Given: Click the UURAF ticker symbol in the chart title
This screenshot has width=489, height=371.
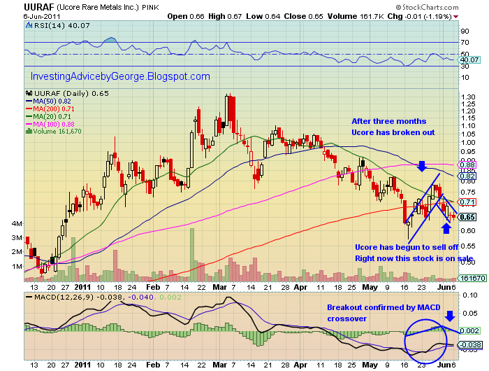Looking at the screenshot, I should click(39, 7).
